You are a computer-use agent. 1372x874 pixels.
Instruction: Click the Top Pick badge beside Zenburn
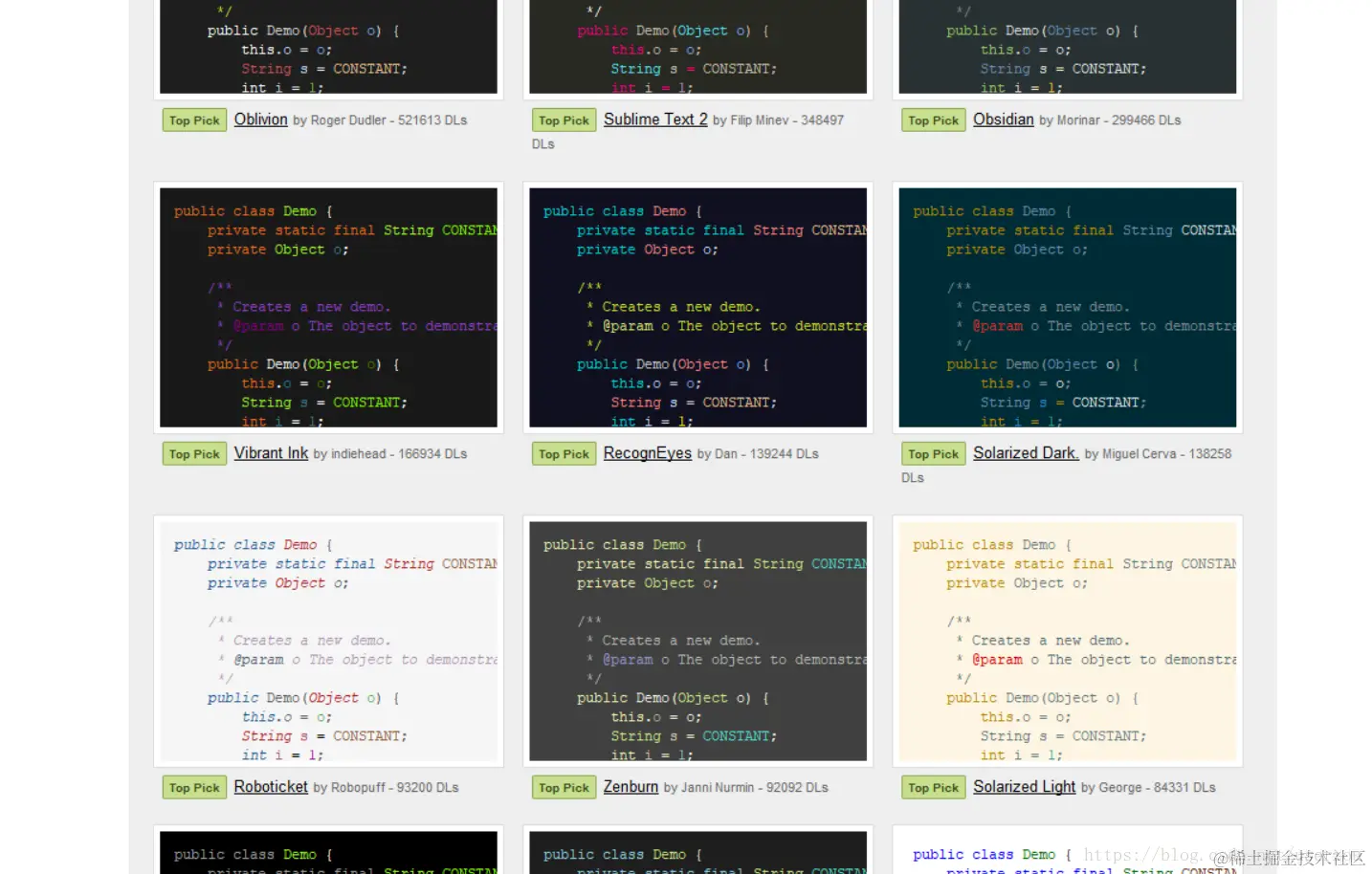click(x=564, y=788)
